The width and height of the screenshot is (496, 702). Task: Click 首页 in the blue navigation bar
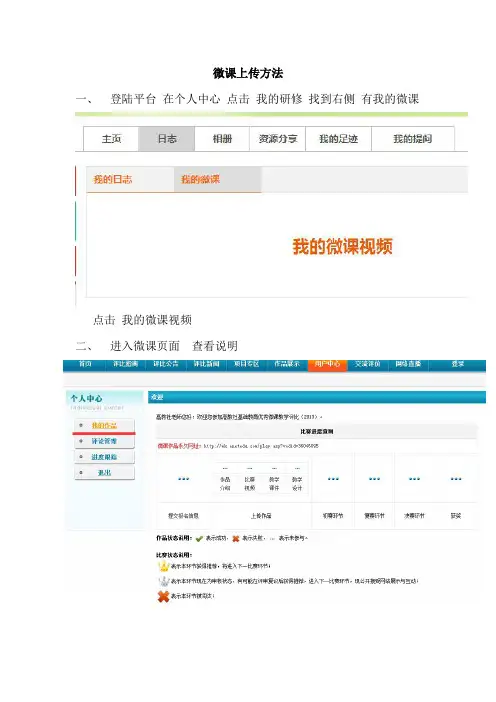click(x=85, y=364)
